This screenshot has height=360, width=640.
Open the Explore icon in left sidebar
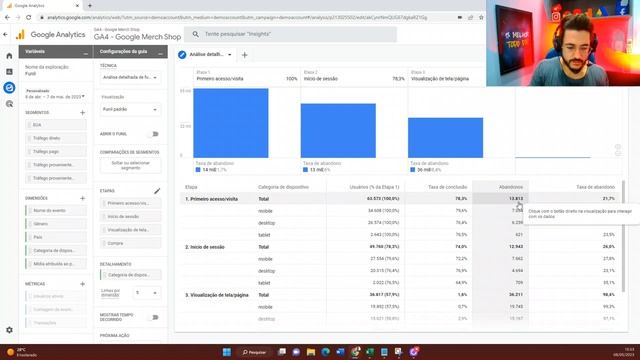click(9, 88)
